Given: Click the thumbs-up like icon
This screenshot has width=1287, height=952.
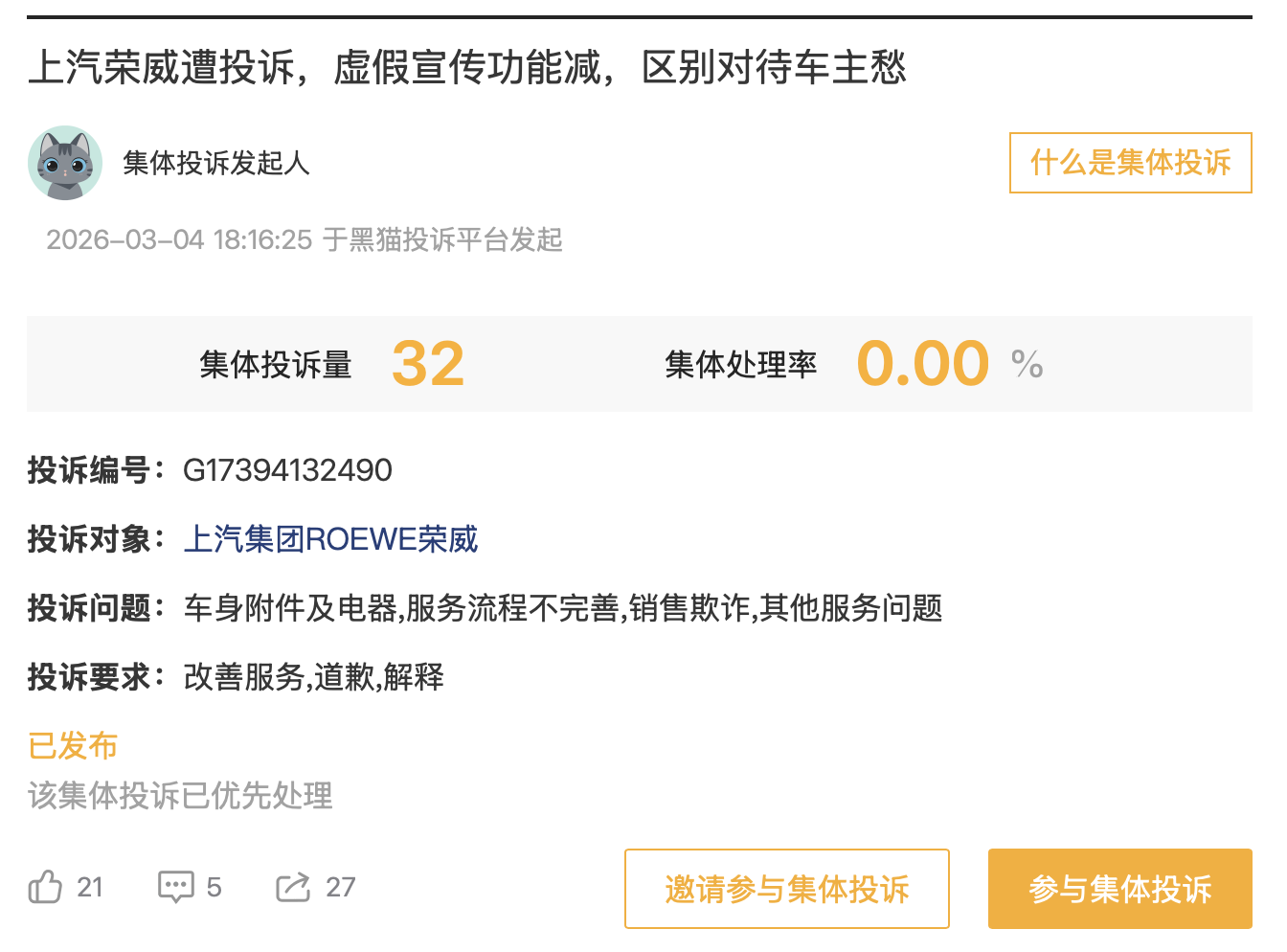Looking at the screenshot, I should (x=45, y=887).
